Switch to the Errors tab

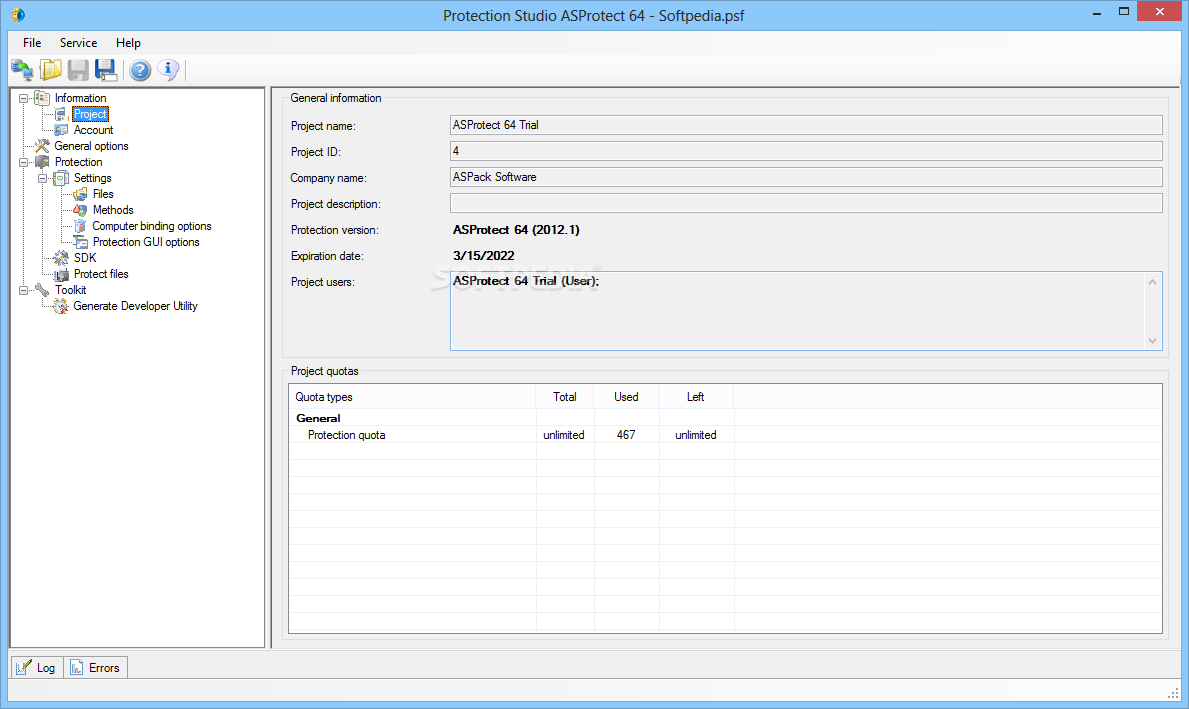point(96,667)
